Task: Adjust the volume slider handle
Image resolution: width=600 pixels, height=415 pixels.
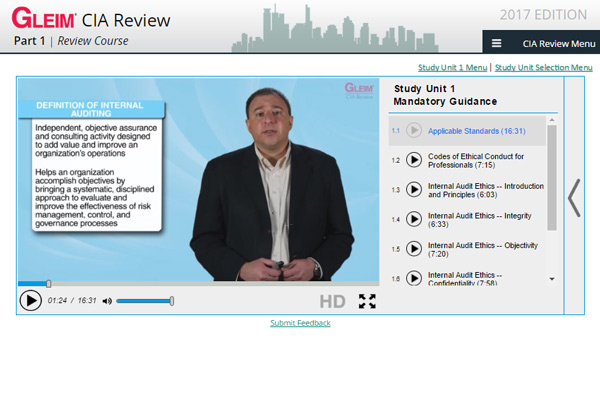Action: coord(172,301)
